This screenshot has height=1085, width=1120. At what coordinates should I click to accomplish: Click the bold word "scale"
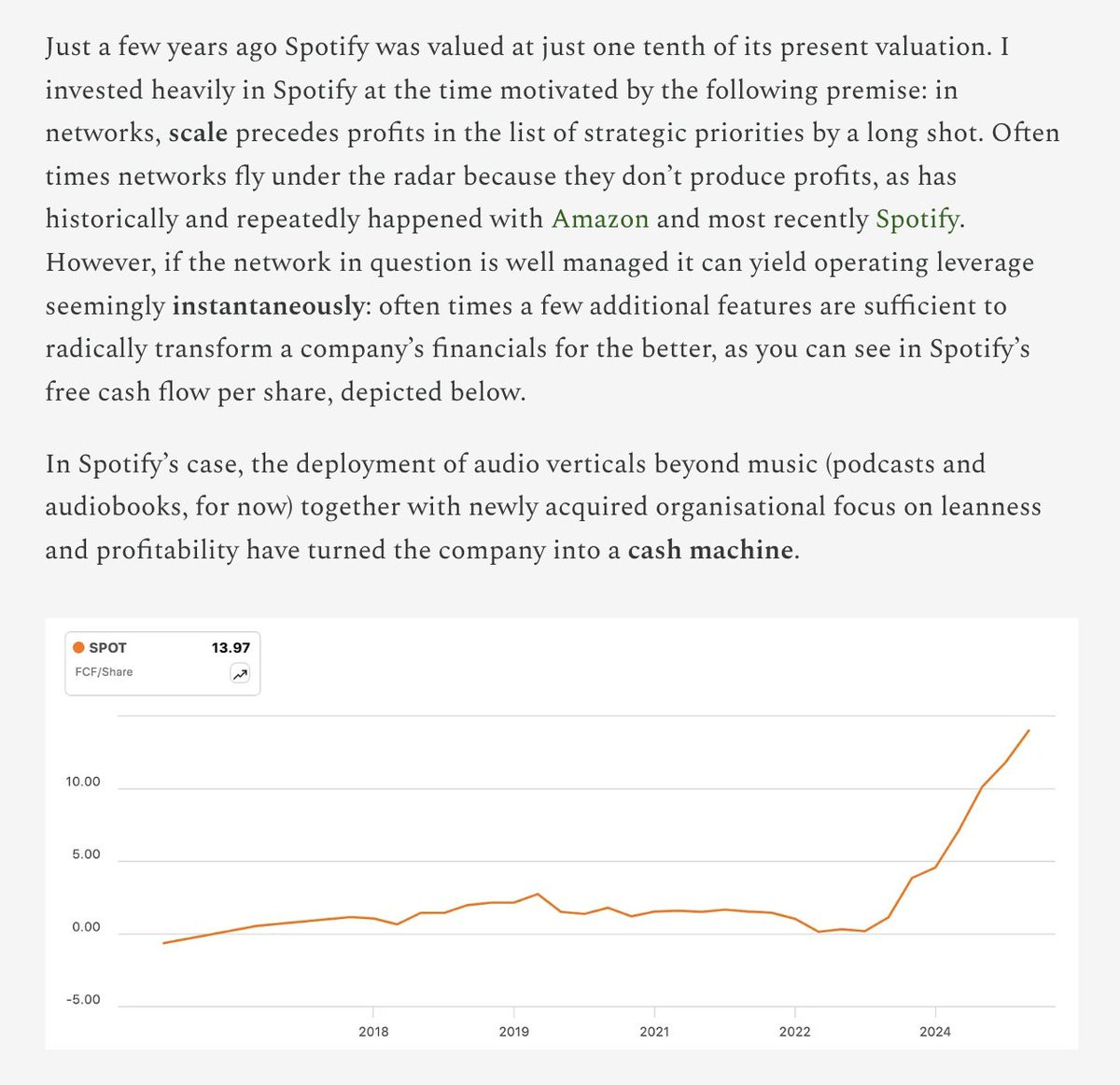point(198,133)
